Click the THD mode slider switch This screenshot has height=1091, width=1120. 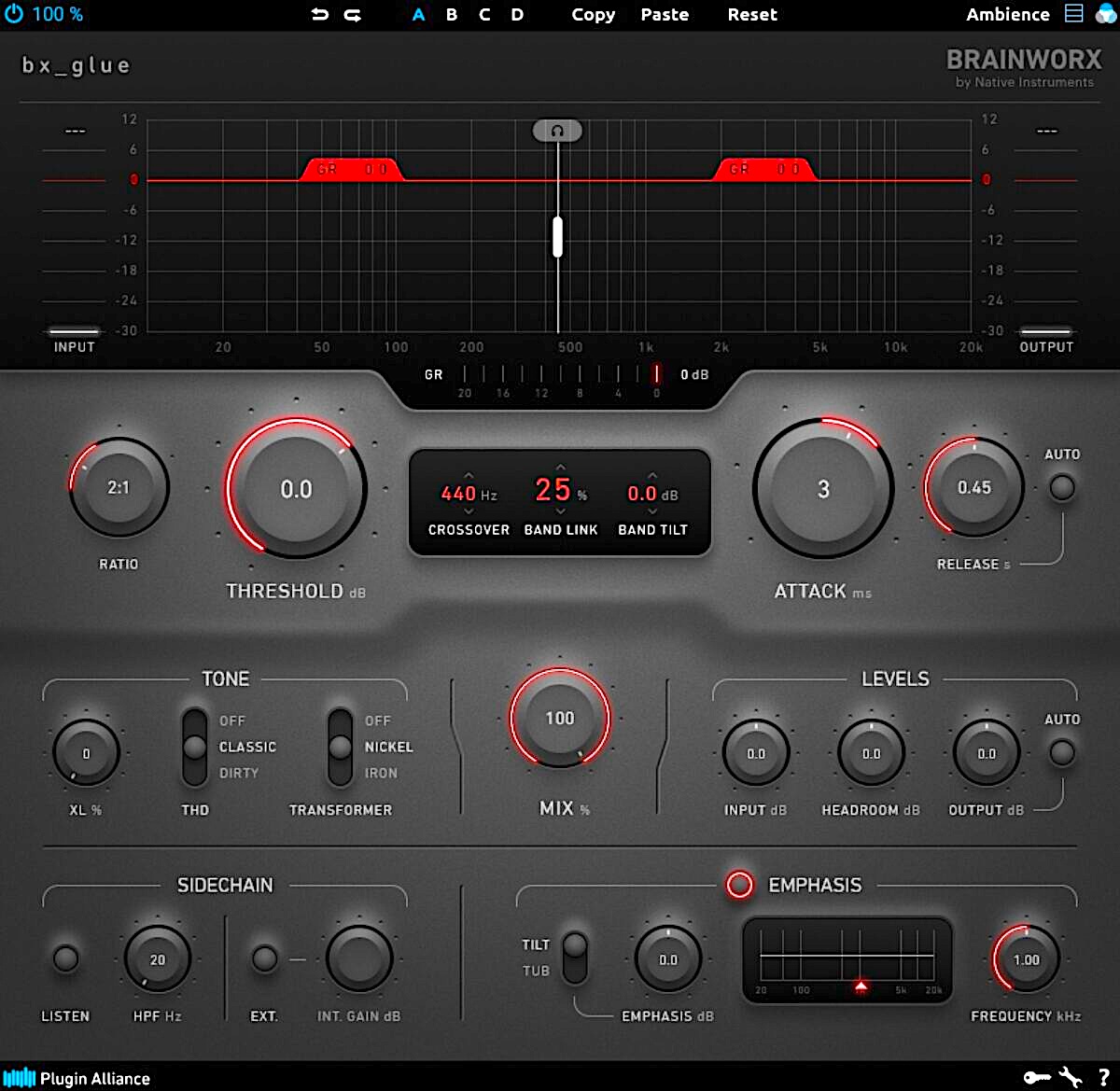194,747
